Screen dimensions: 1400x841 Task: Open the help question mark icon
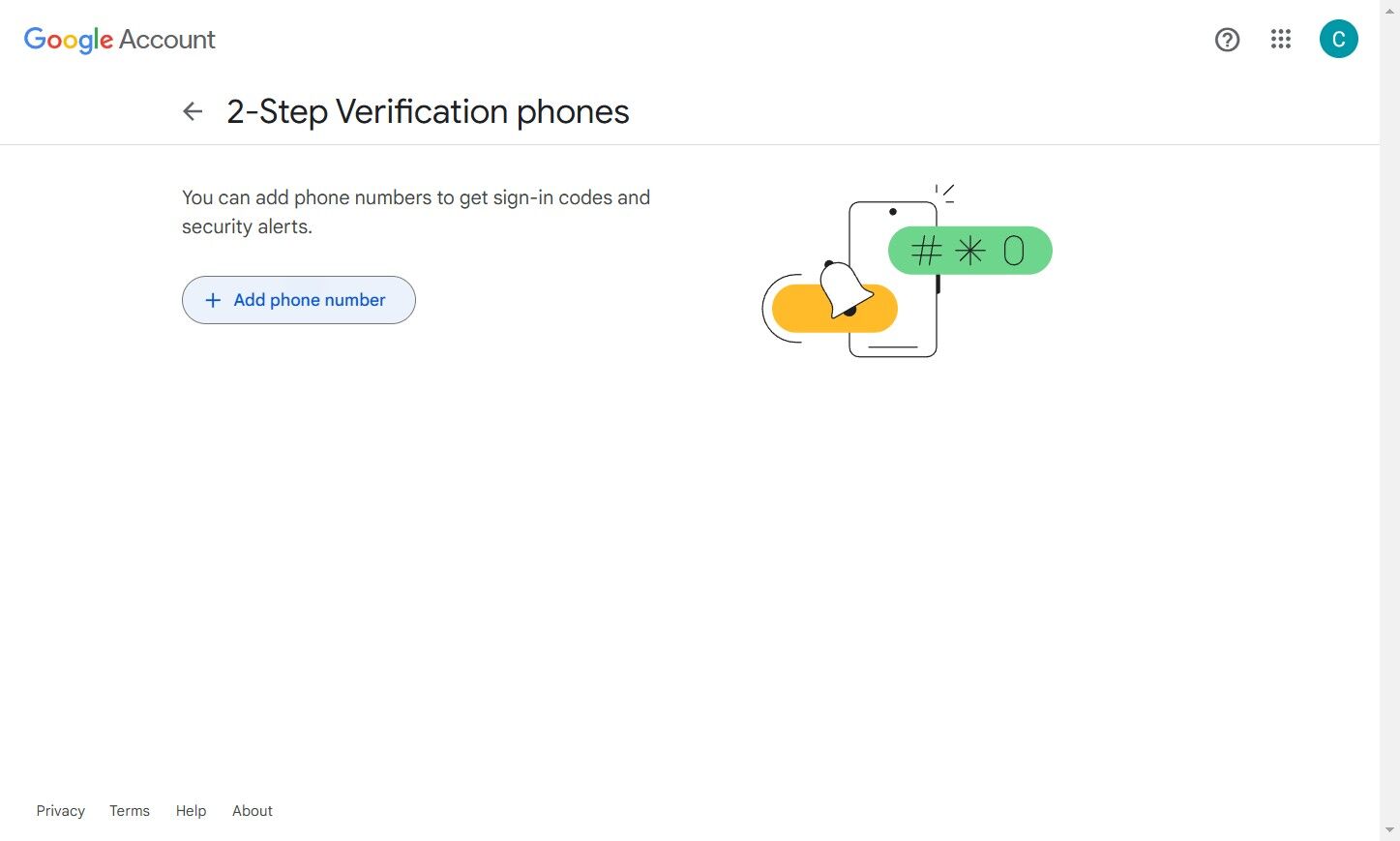coord(1227,40)
